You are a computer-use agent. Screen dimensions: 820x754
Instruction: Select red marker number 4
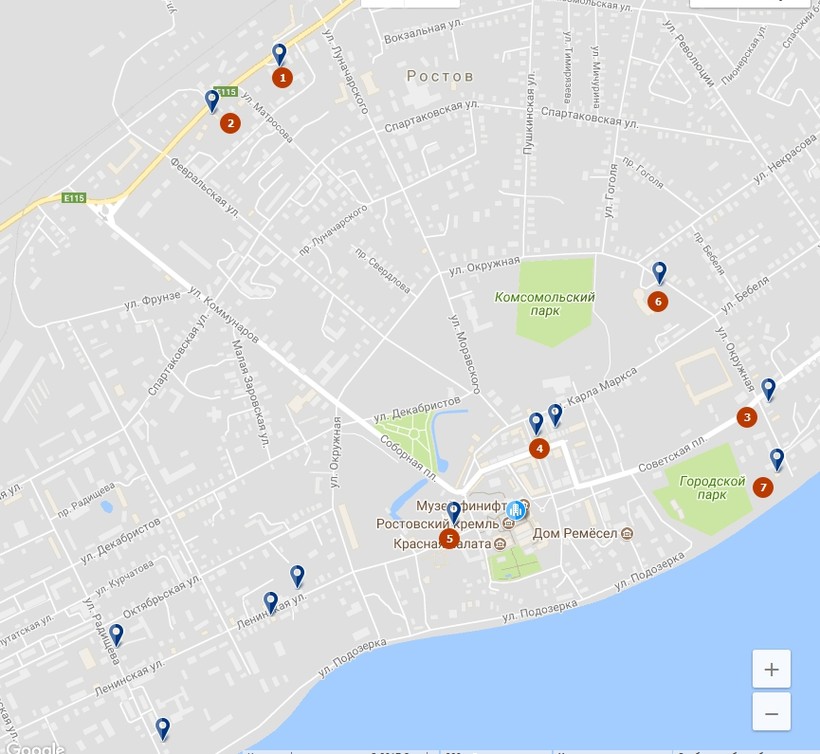click(539, 448)
